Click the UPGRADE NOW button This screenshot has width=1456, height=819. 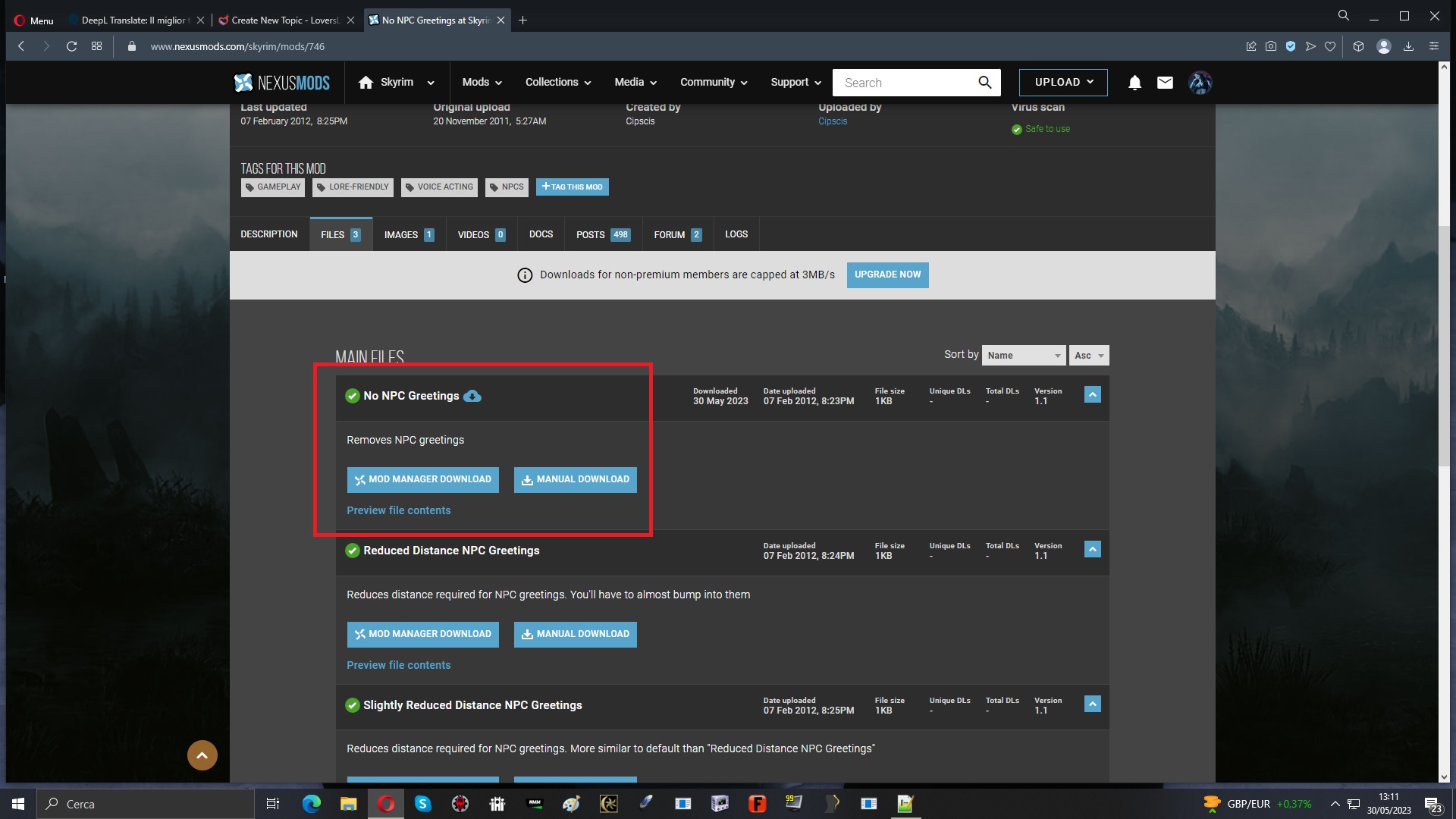[x=887, y=275]
